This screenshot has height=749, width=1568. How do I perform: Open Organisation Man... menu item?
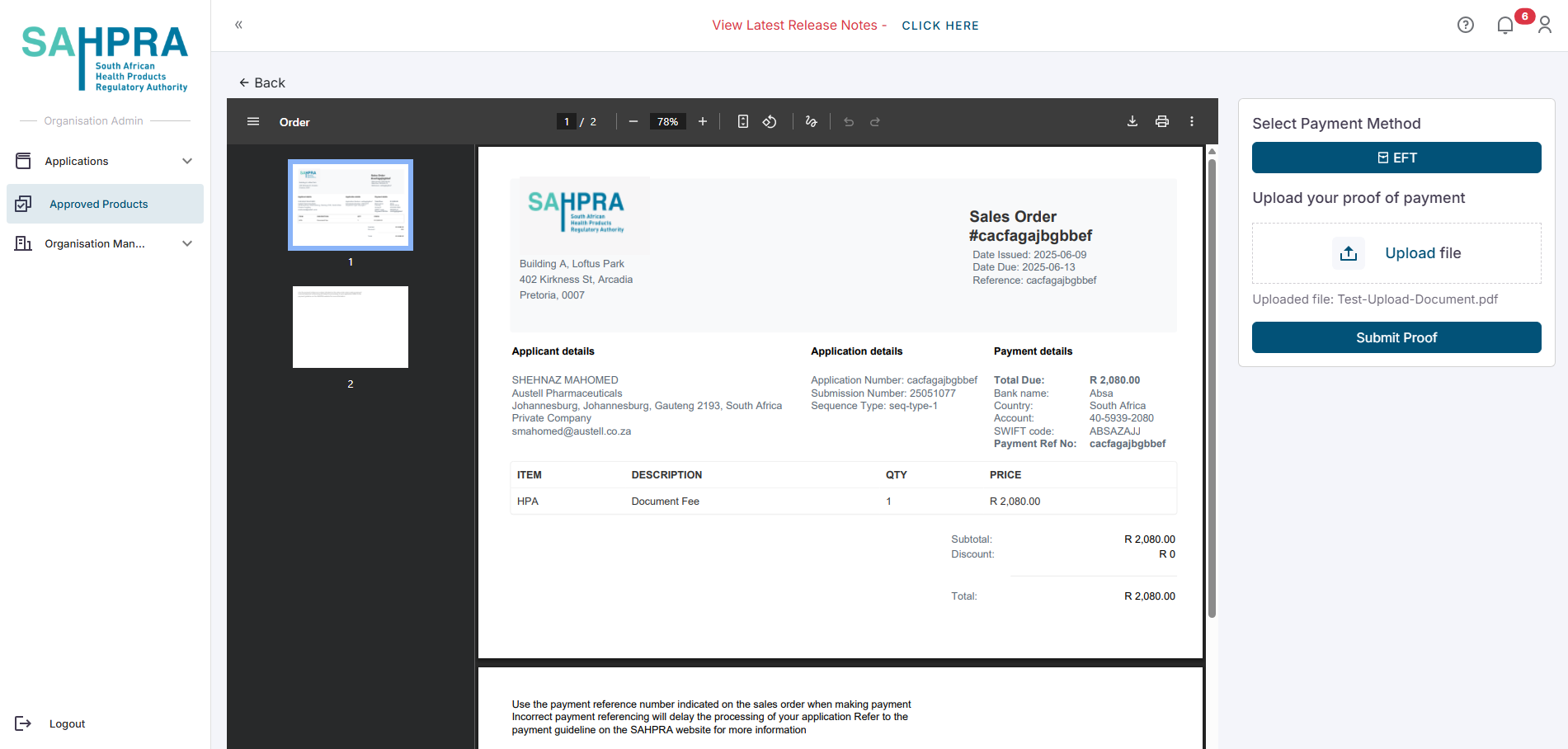pyautogui.click(x=105, y=243)
